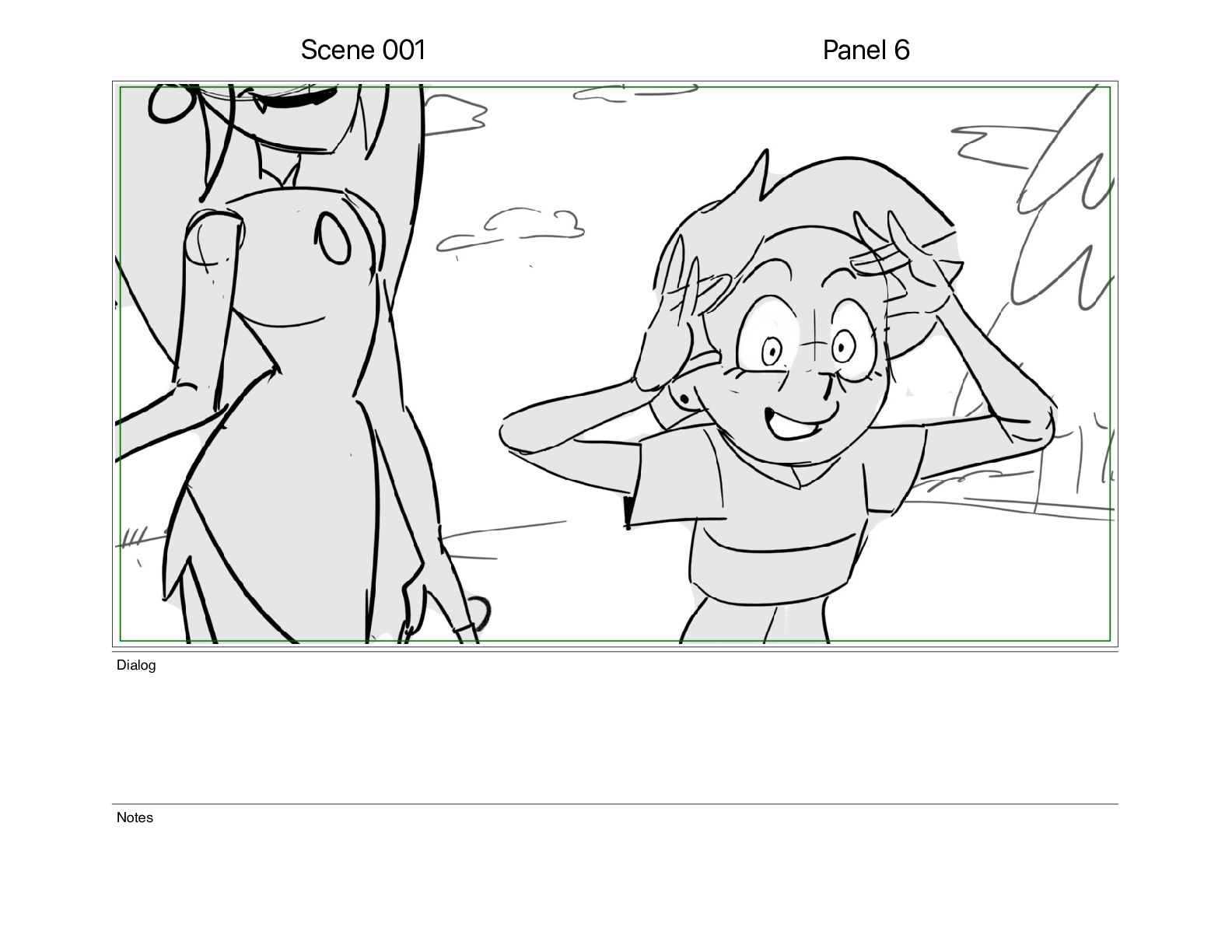Click the 'Notes' section label
1232x952 pixels.
[135, 817]
